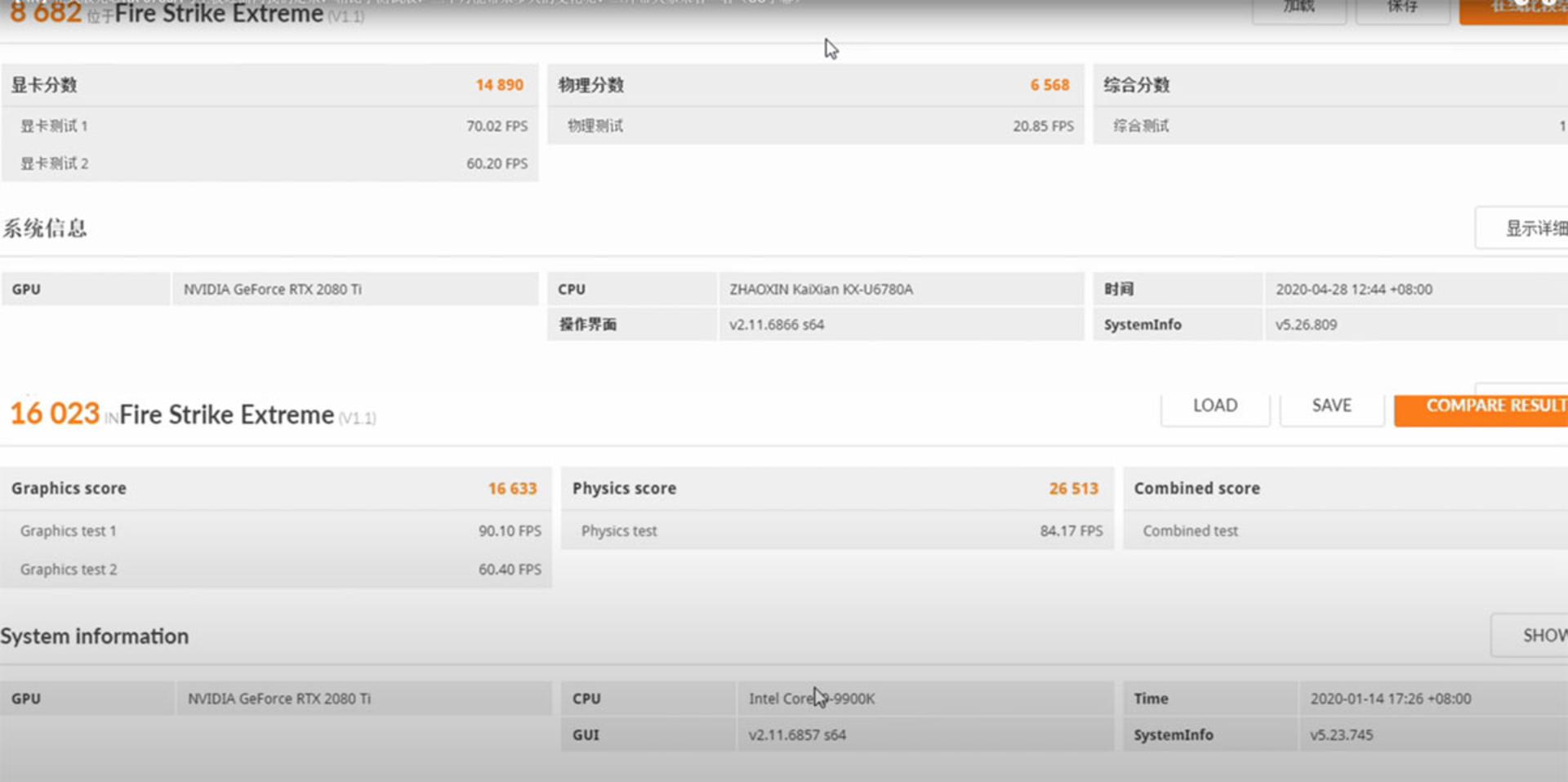Select the 物理测试 row label
Screen dimensions: 1568x782
[595, 126]
